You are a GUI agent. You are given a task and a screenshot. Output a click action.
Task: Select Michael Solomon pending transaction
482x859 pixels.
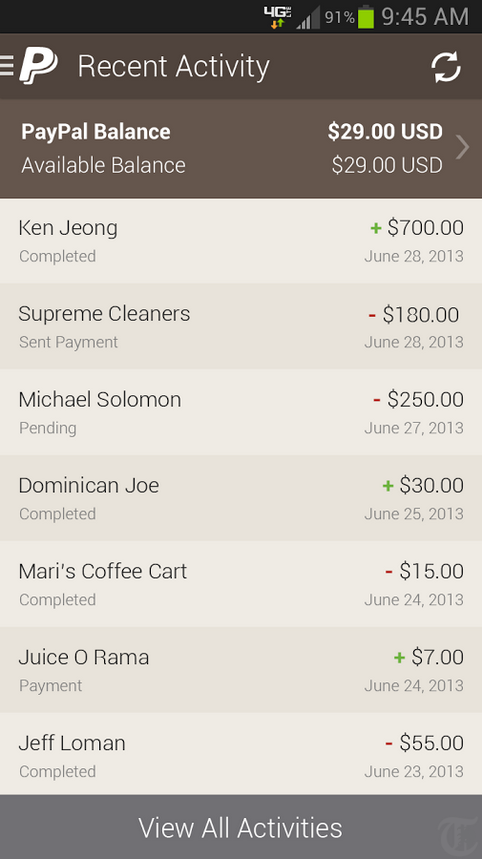[x=241, y=413]
